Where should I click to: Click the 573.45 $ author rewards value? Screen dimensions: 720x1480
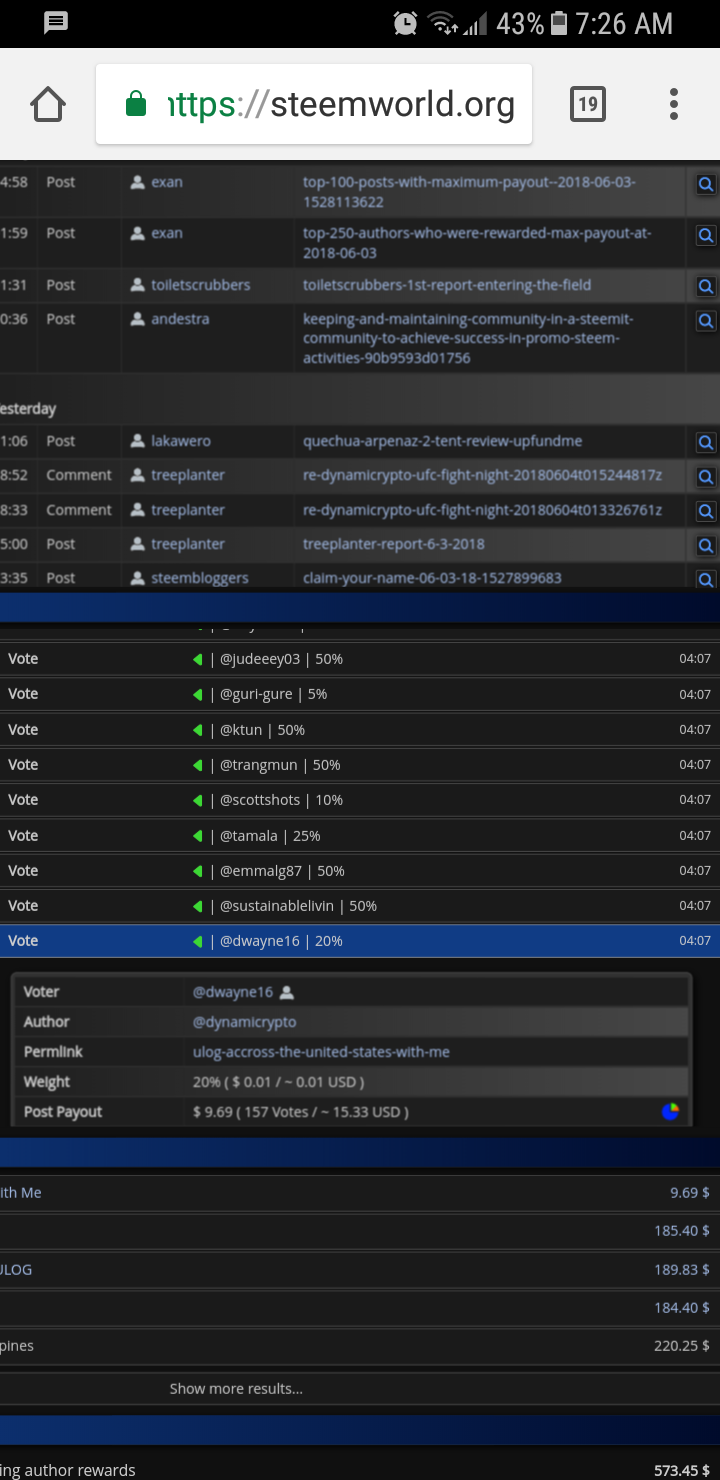pos(682,1470)
